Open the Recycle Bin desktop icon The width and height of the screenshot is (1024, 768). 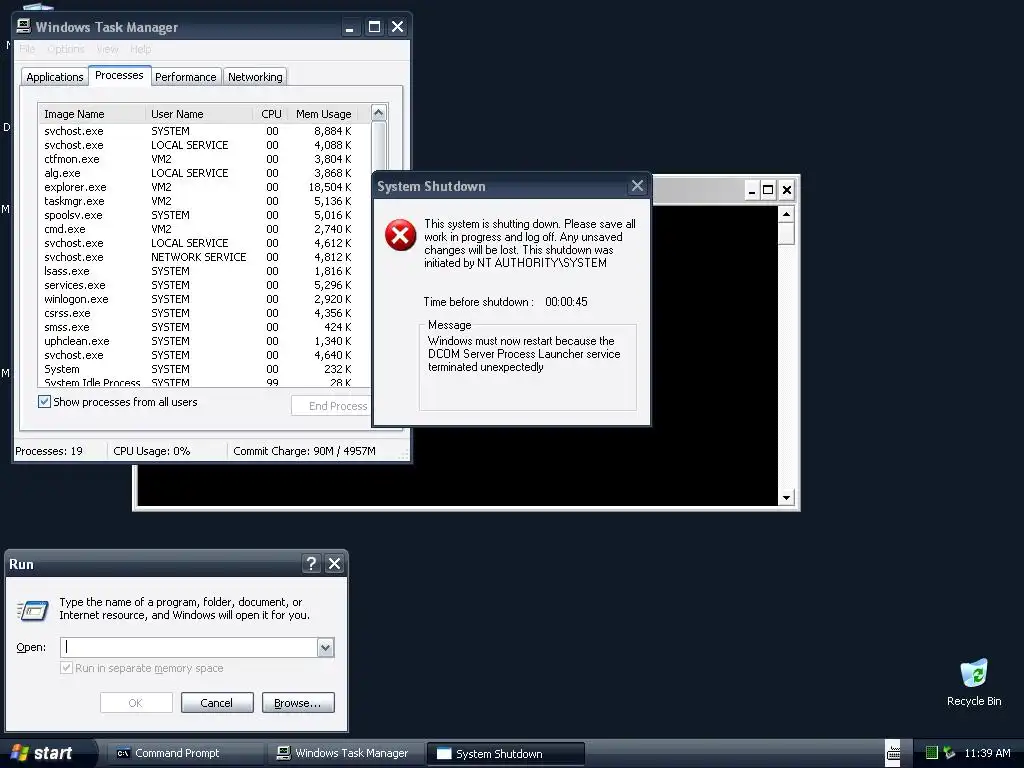coord(974,683)
